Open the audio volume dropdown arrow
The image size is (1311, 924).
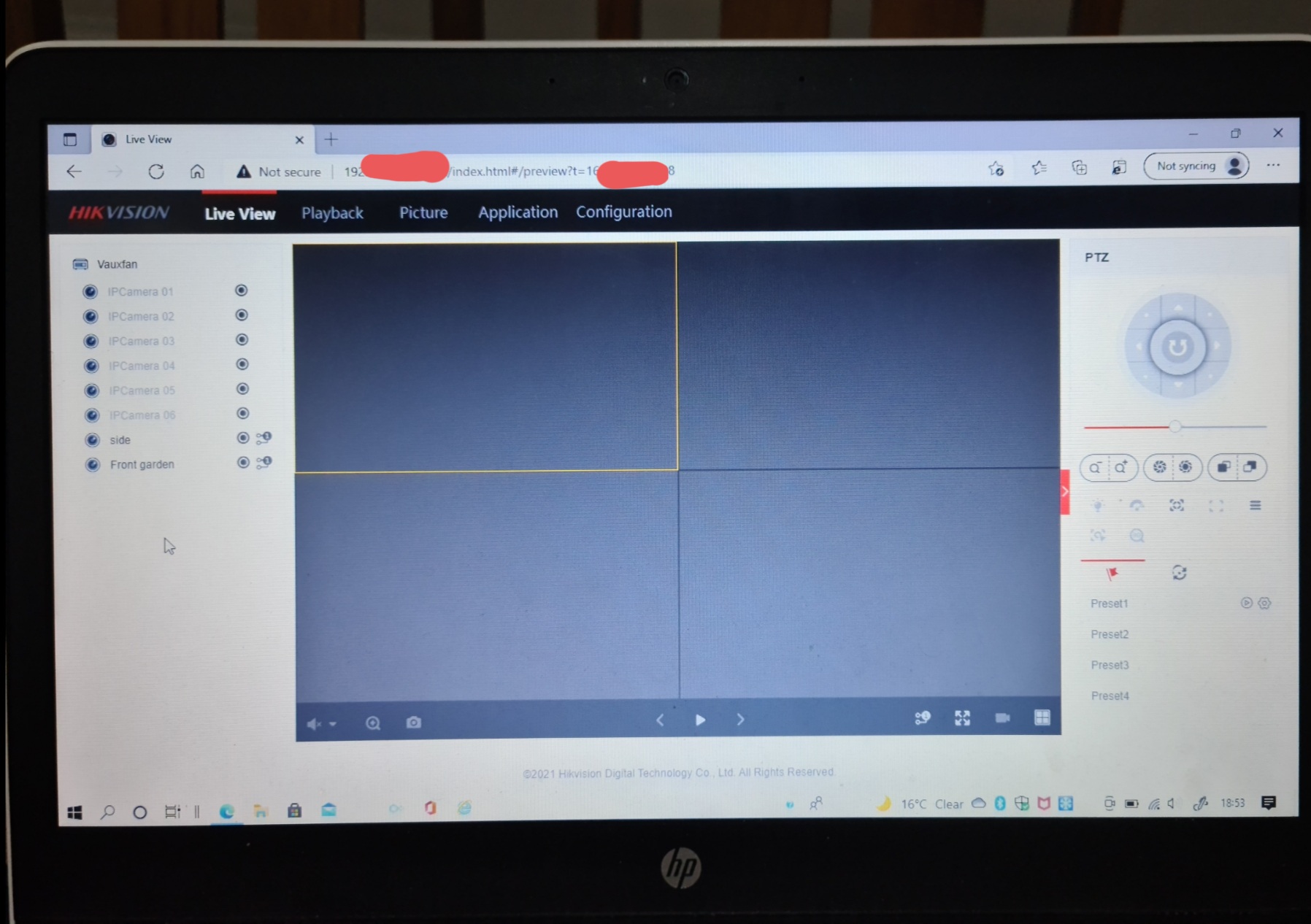pos(333,724)
